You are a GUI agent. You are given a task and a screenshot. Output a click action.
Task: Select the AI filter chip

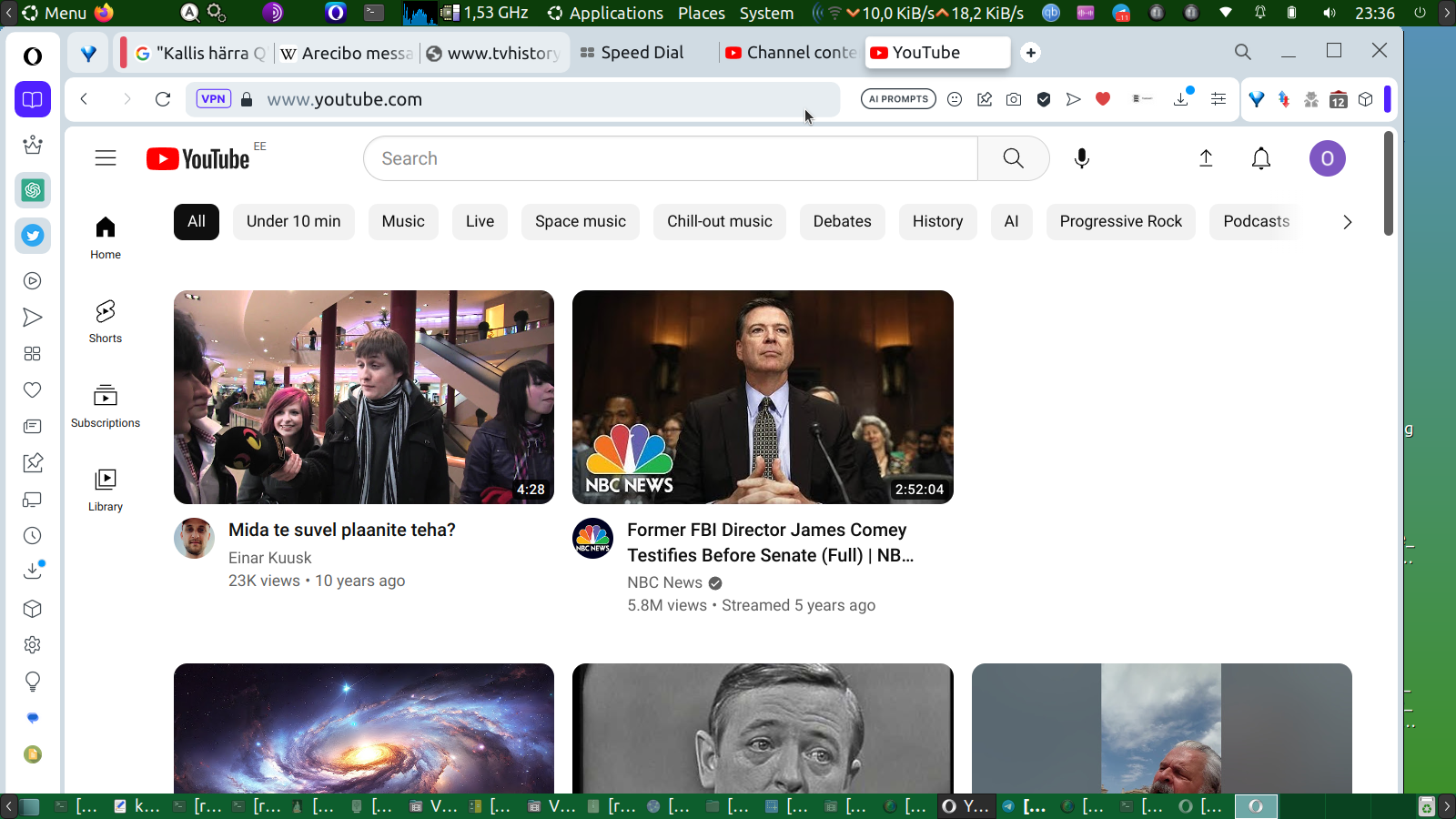pyautogui.click(x=1012, y=222)
